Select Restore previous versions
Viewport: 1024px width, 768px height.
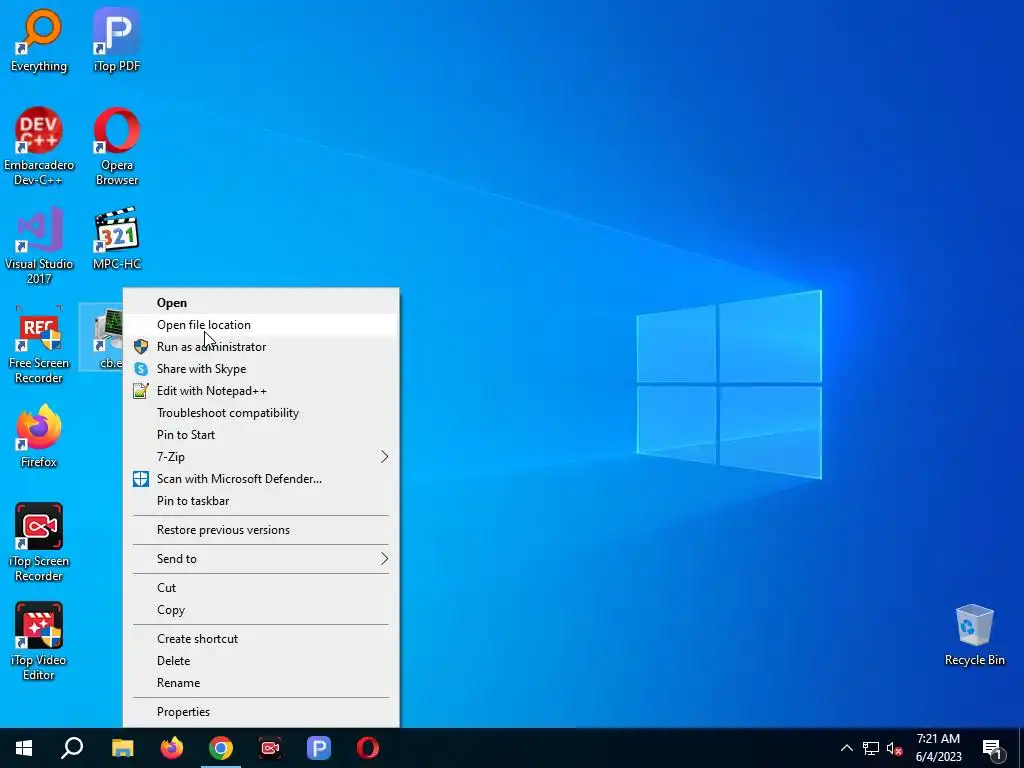coord(261,530)
